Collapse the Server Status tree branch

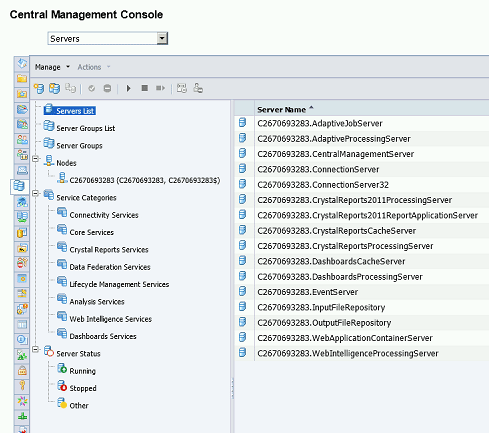36,350
